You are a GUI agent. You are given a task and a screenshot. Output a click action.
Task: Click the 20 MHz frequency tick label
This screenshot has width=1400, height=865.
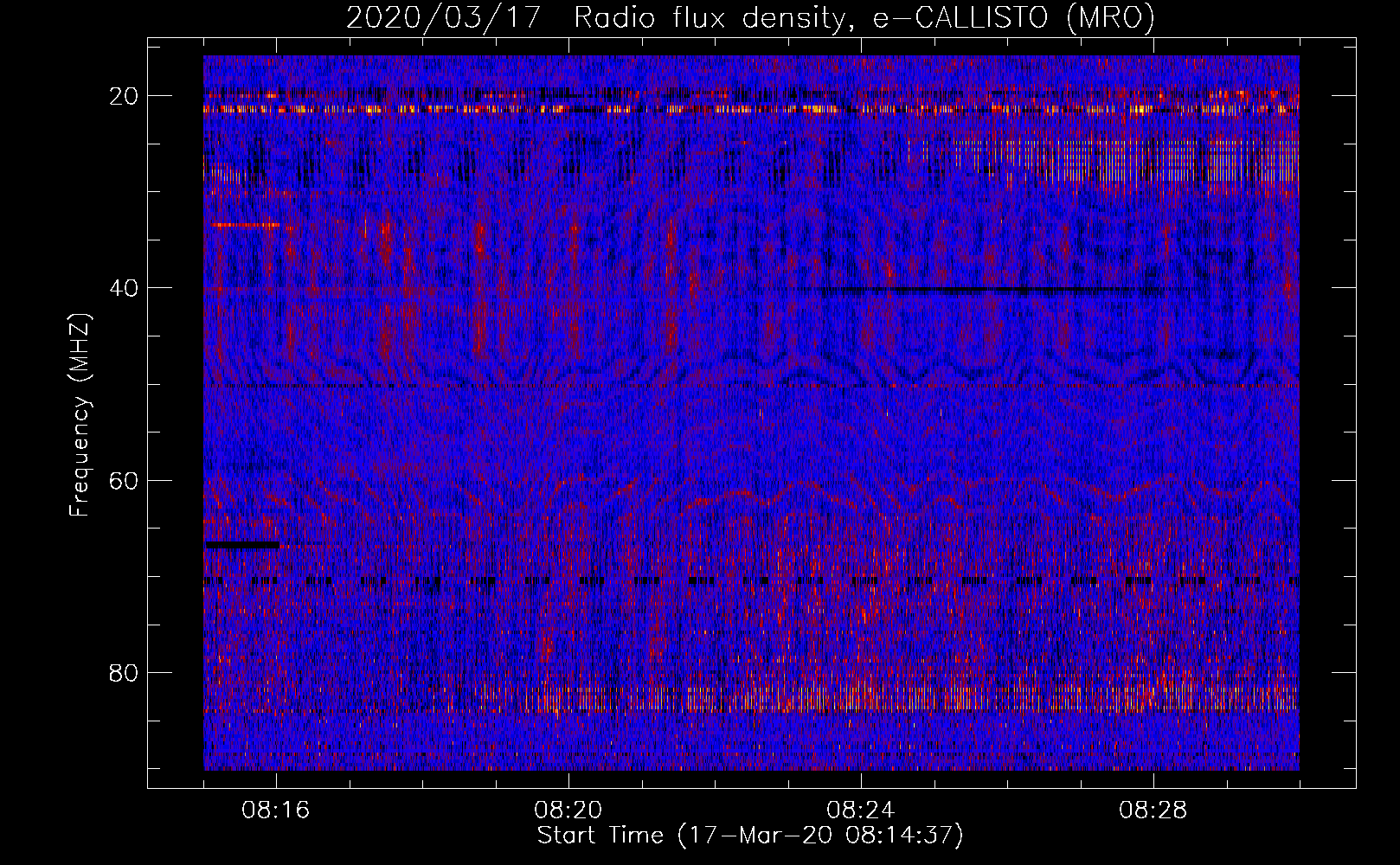(x=124, y=96)
